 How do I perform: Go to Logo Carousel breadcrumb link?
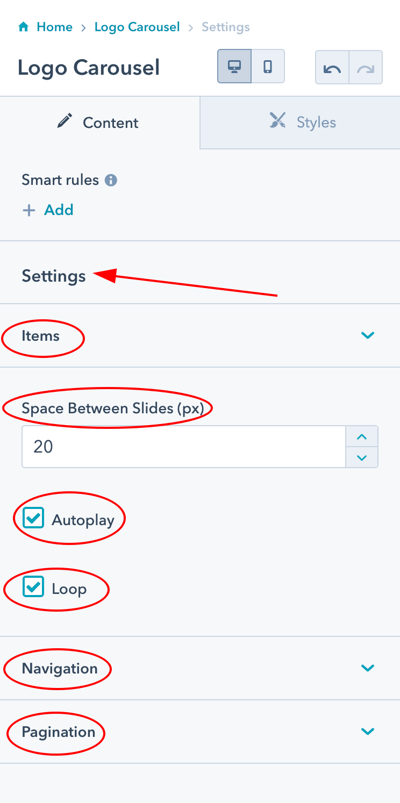137,27
